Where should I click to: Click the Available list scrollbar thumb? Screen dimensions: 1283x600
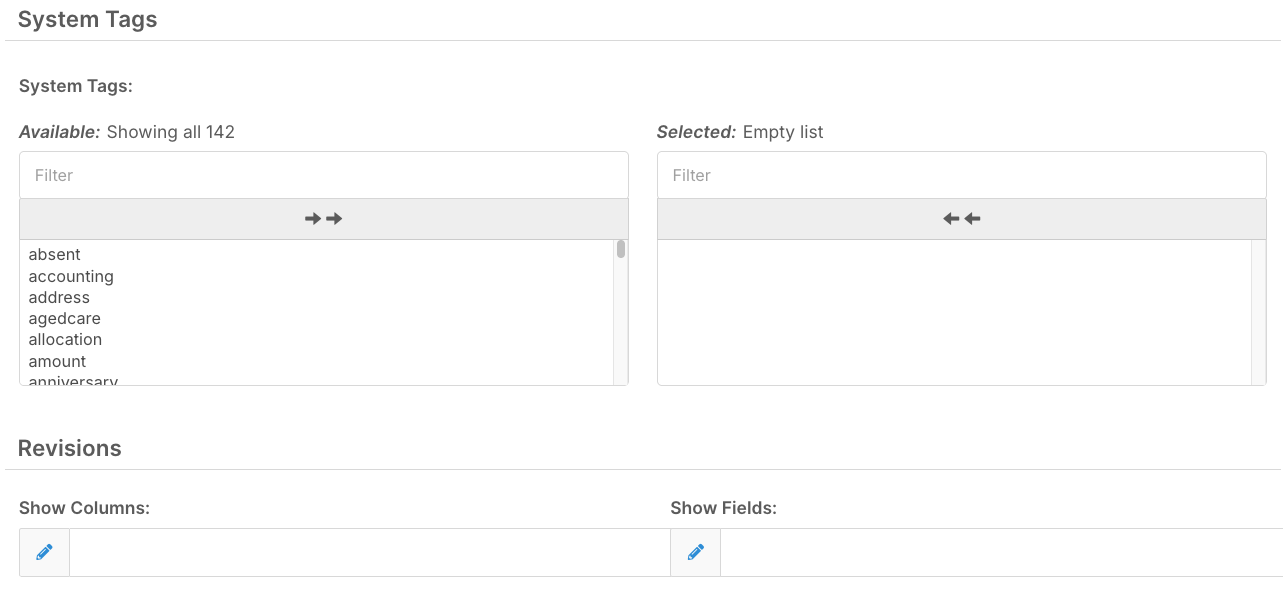[x=621, y=249]
